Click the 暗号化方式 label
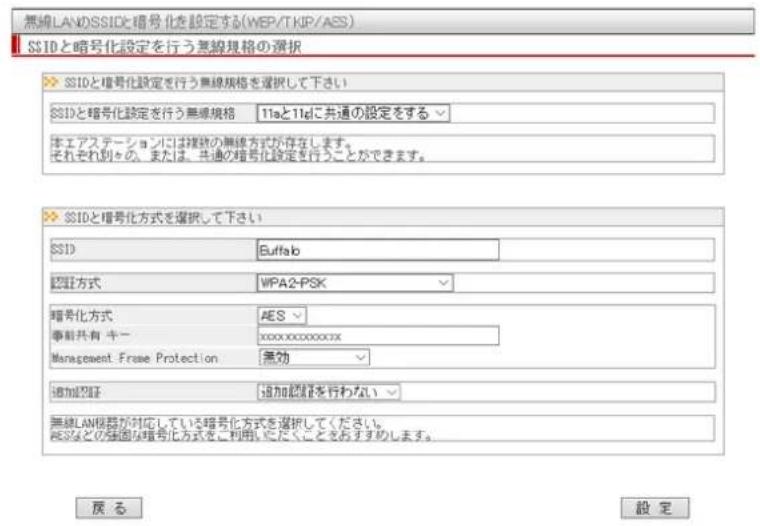The image size is (760, 526). click(82, 316)
